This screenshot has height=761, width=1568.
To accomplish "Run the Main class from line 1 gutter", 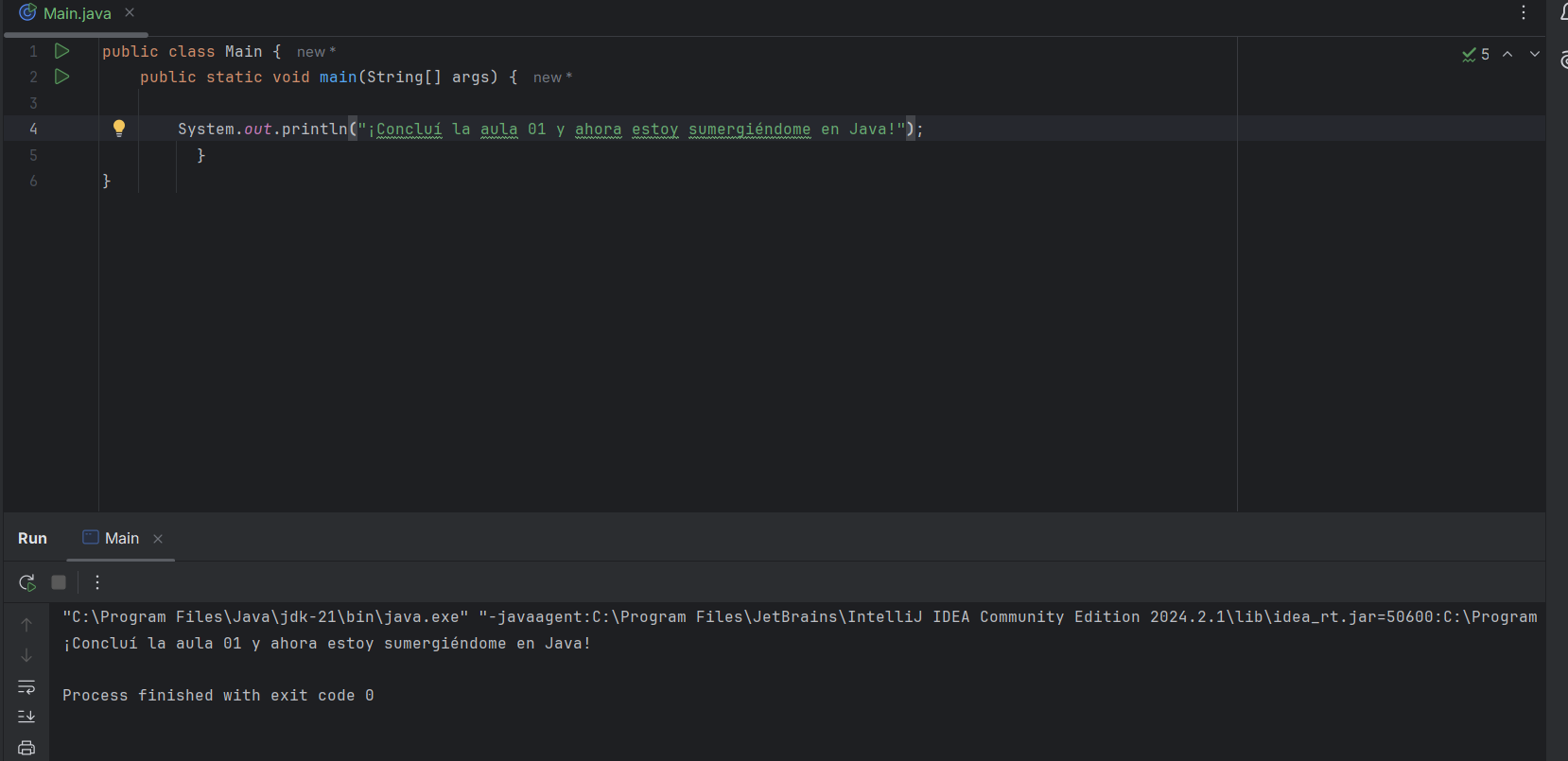I will pos(62,51).
